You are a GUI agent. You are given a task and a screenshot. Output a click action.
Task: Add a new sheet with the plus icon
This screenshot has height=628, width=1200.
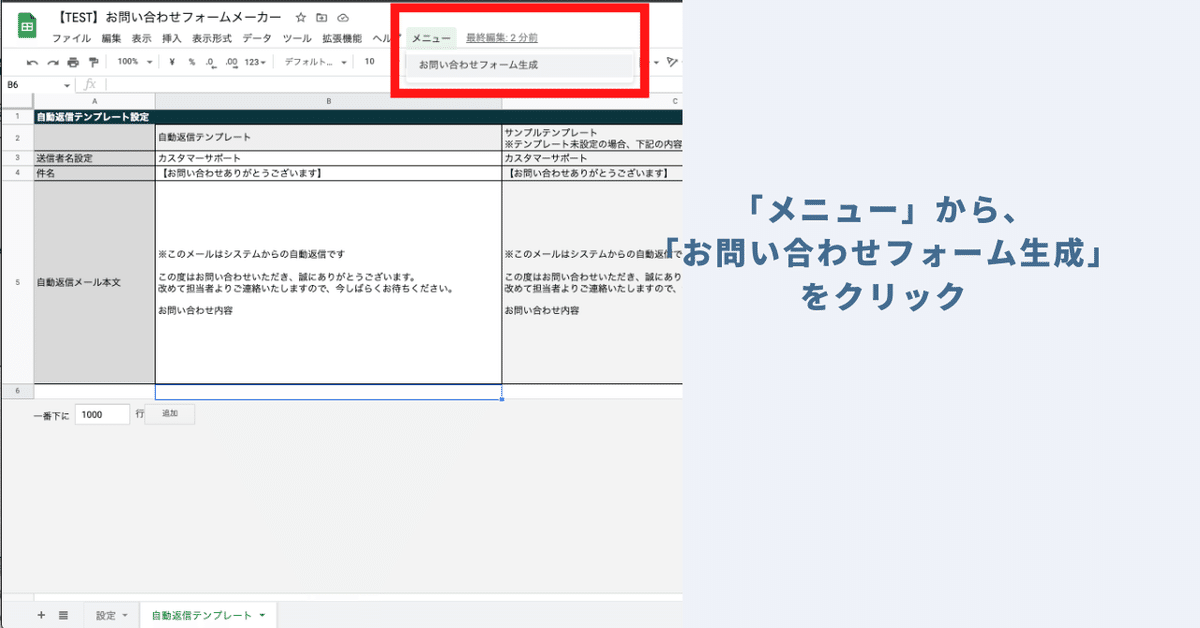point(40,615)
